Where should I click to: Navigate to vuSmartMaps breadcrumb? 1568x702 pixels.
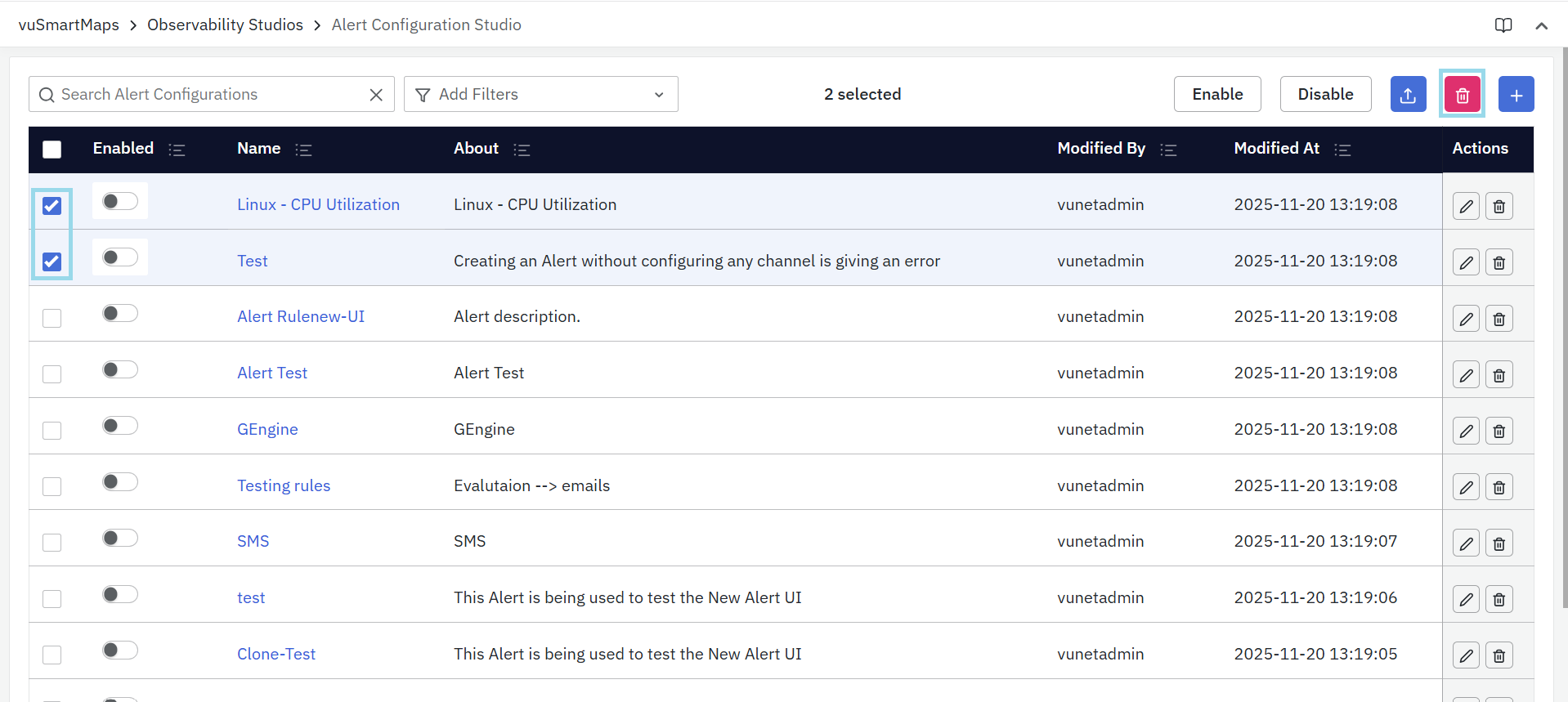(x=69, y=25)
